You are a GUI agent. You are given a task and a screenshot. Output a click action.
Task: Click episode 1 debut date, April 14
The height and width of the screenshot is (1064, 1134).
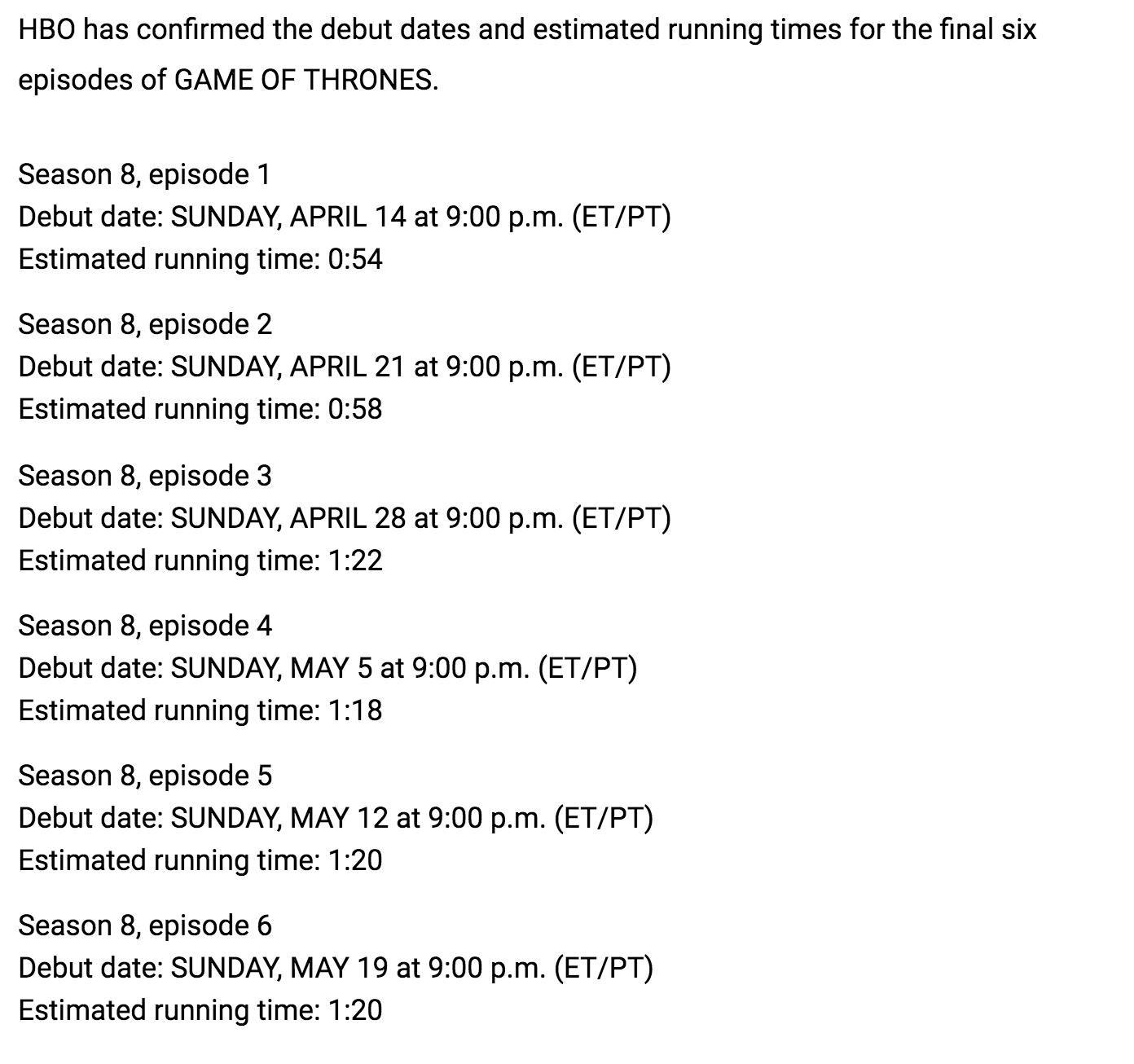point(345,217)
